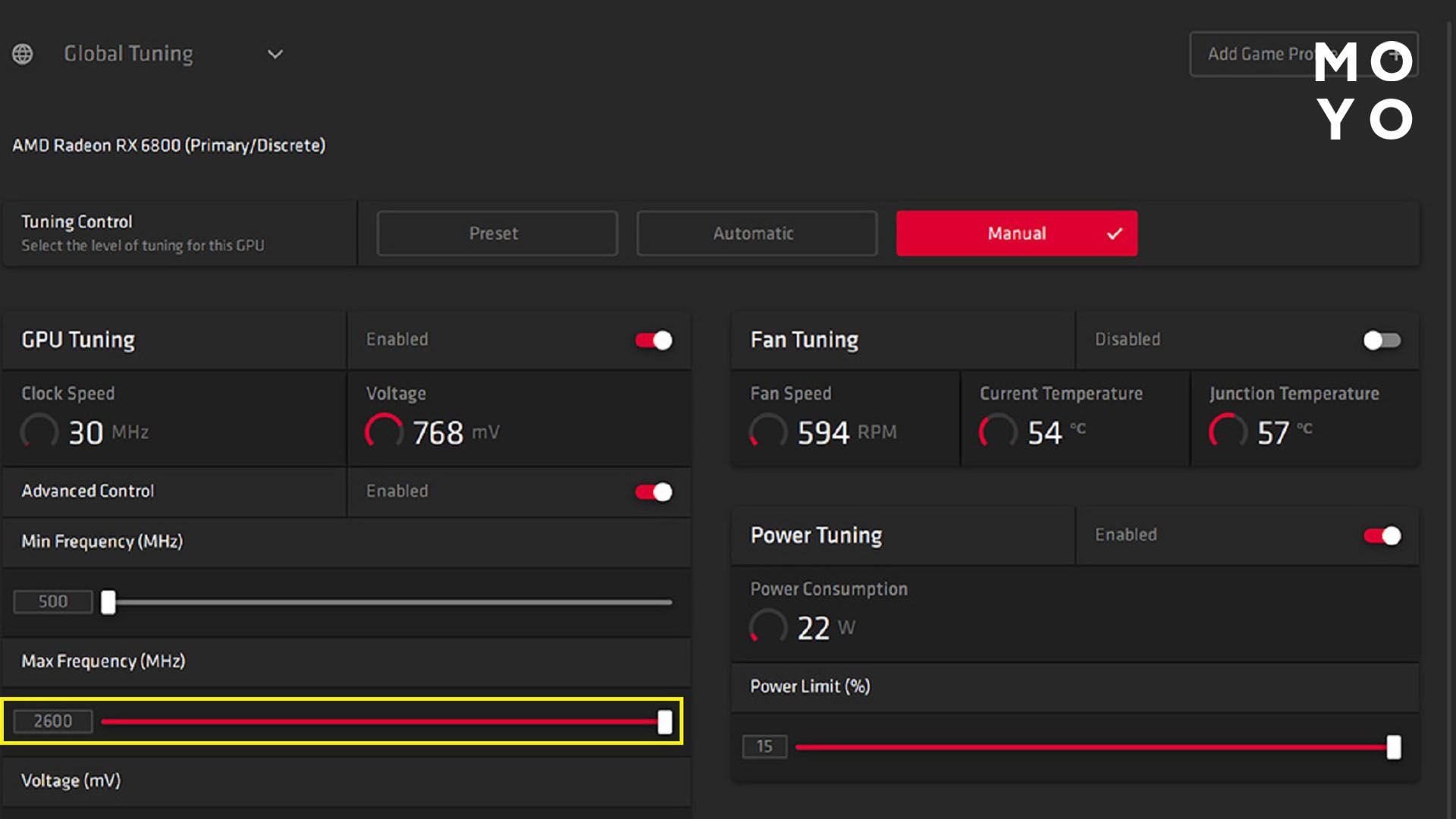Image resolution: width=1456 pixels, height=819 pixels.
Task: Click the Clock Speed 30 MHz value
Action: [108, 433]
